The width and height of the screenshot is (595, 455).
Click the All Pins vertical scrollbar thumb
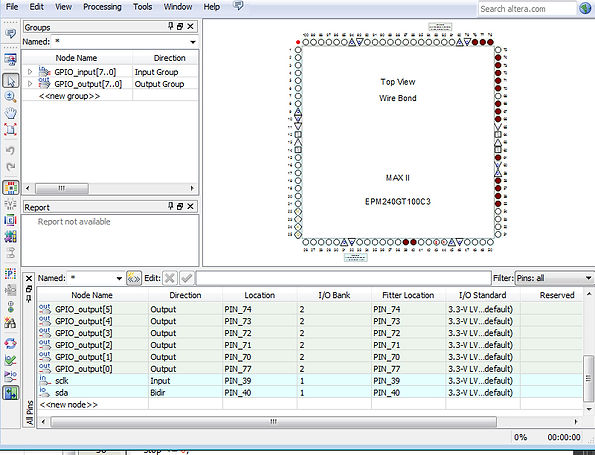coord(588,378)
